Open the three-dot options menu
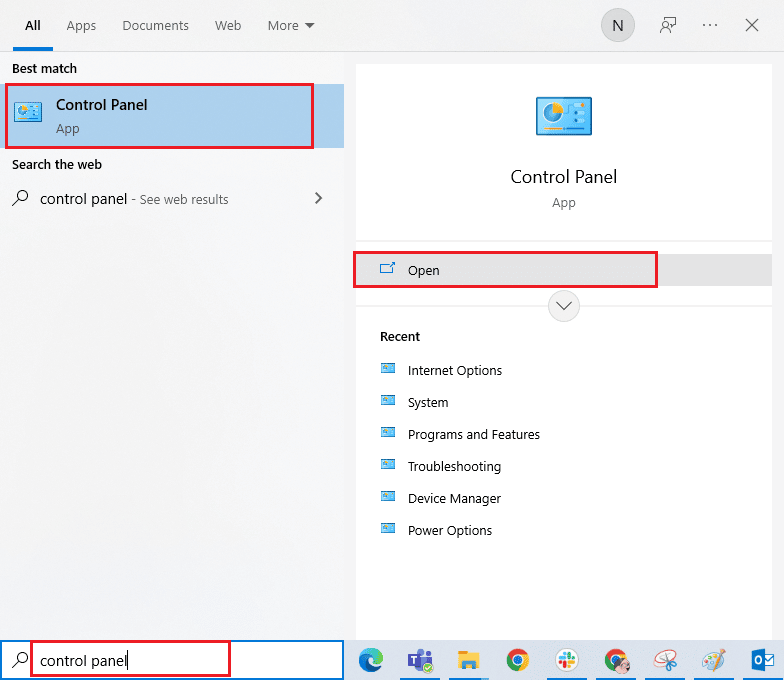Screen dimensions: 784x680 point(710,25)
